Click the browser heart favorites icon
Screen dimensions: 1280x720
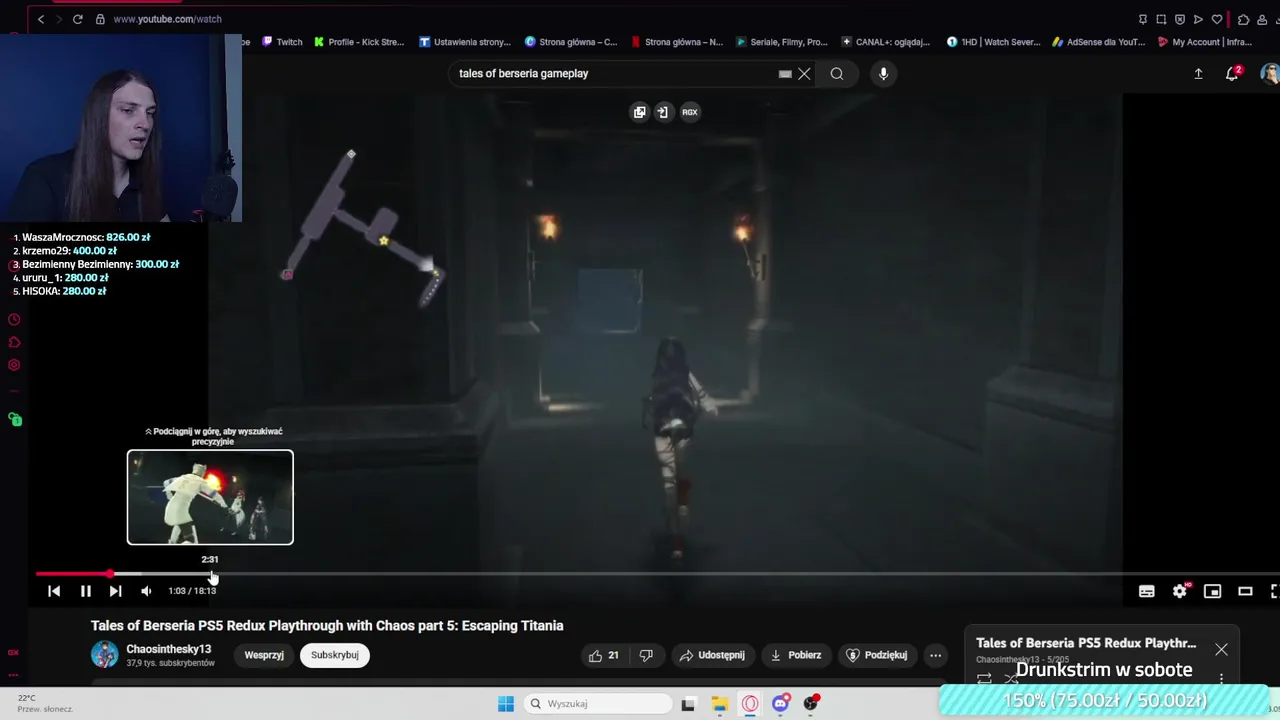(1217, 19)
